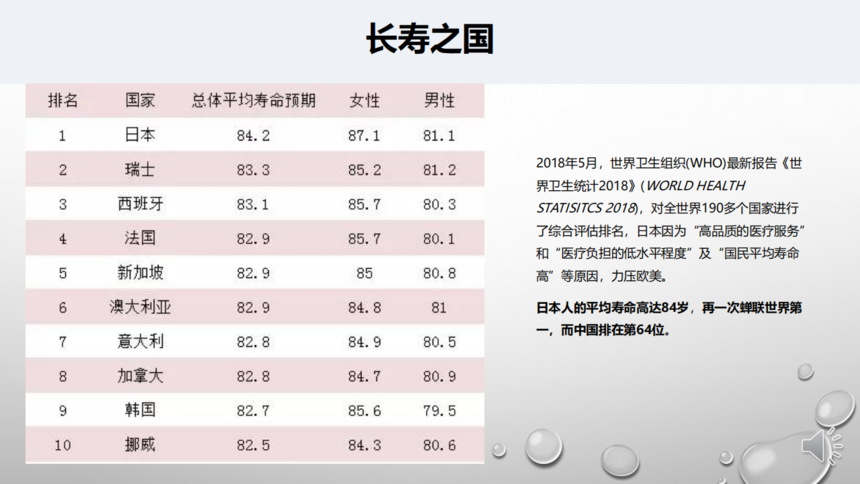This screenshot has height=484, width=860.
Task: Click Korea's male value 79.5
Action: [439, 411]
